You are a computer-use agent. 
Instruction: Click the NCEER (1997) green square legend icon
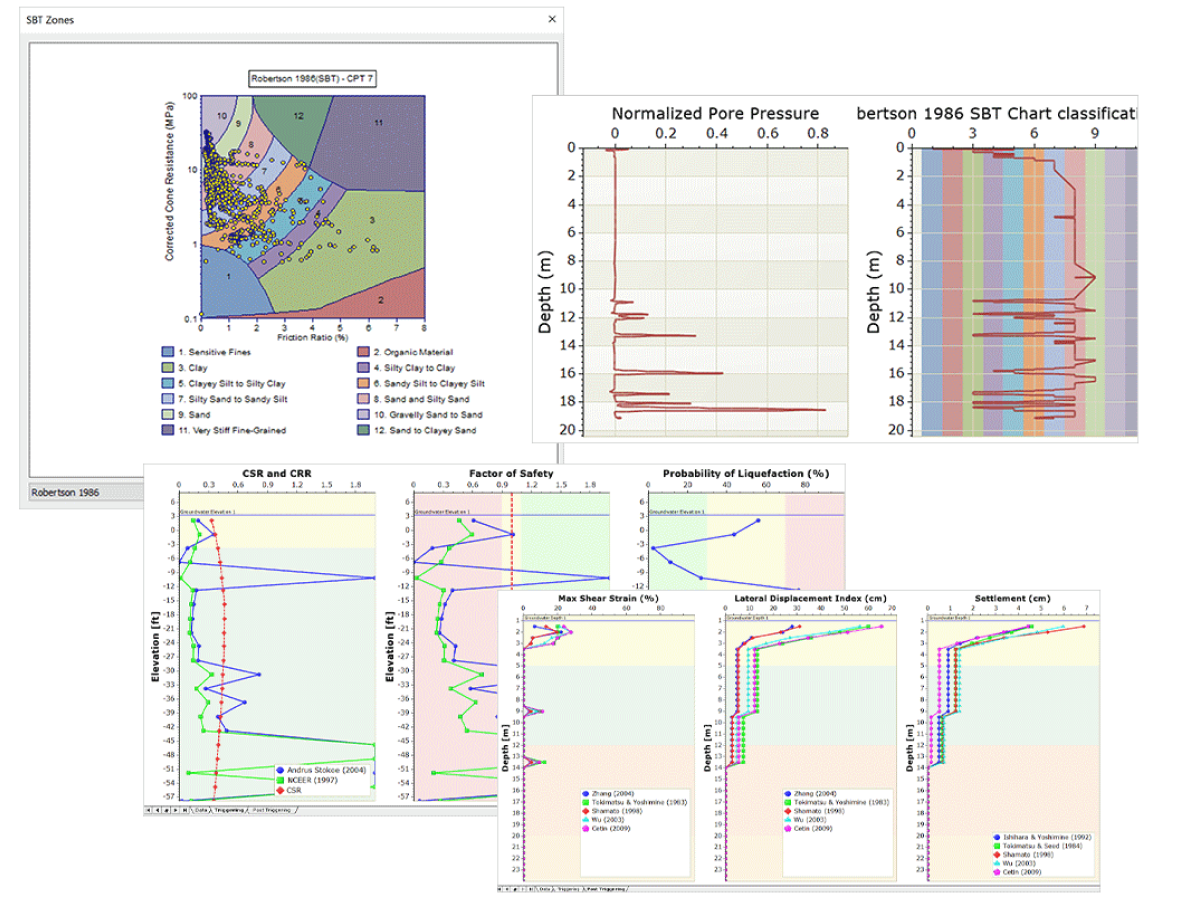(279, 780)
